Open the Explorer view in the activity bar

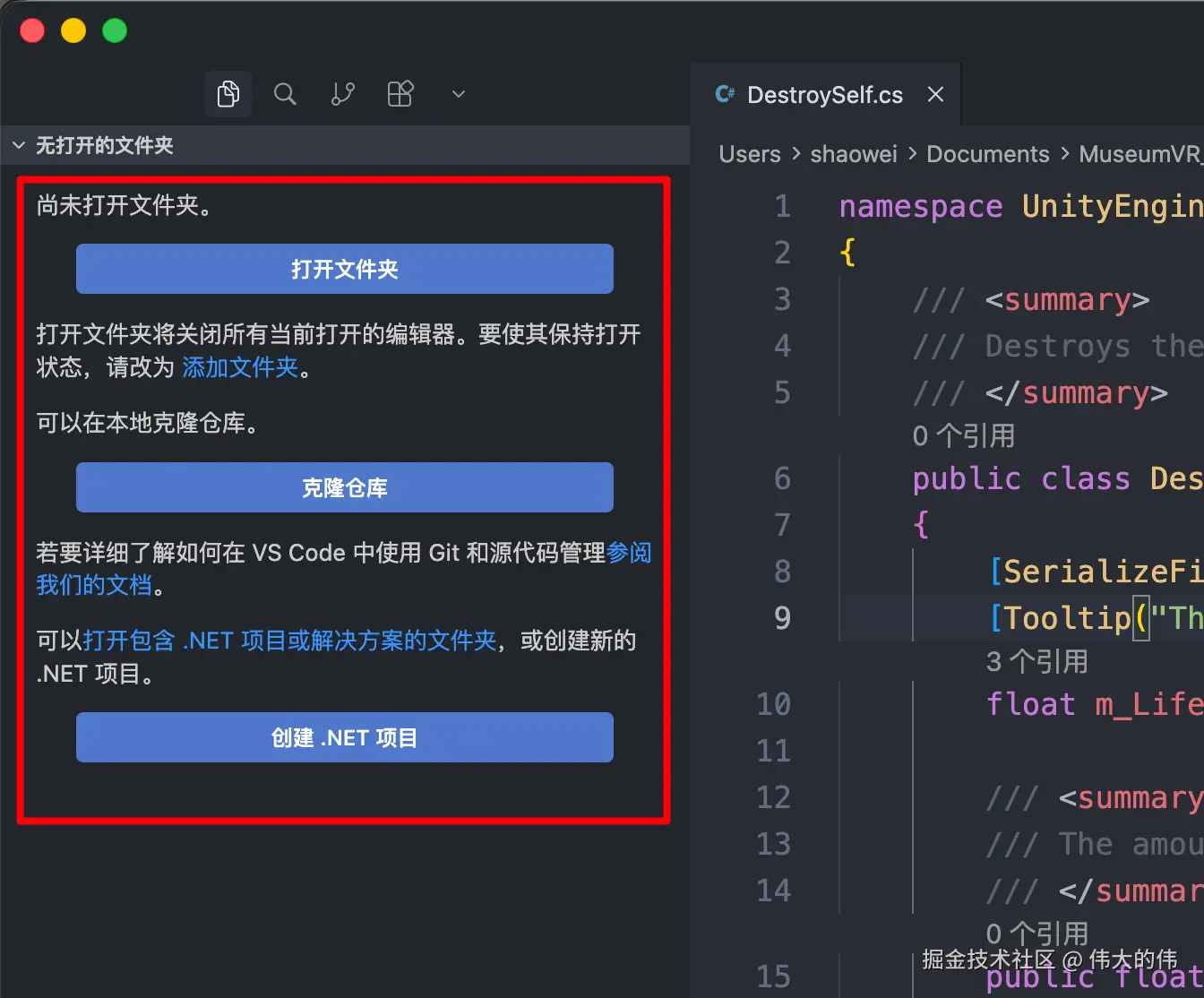pos(228,93)
